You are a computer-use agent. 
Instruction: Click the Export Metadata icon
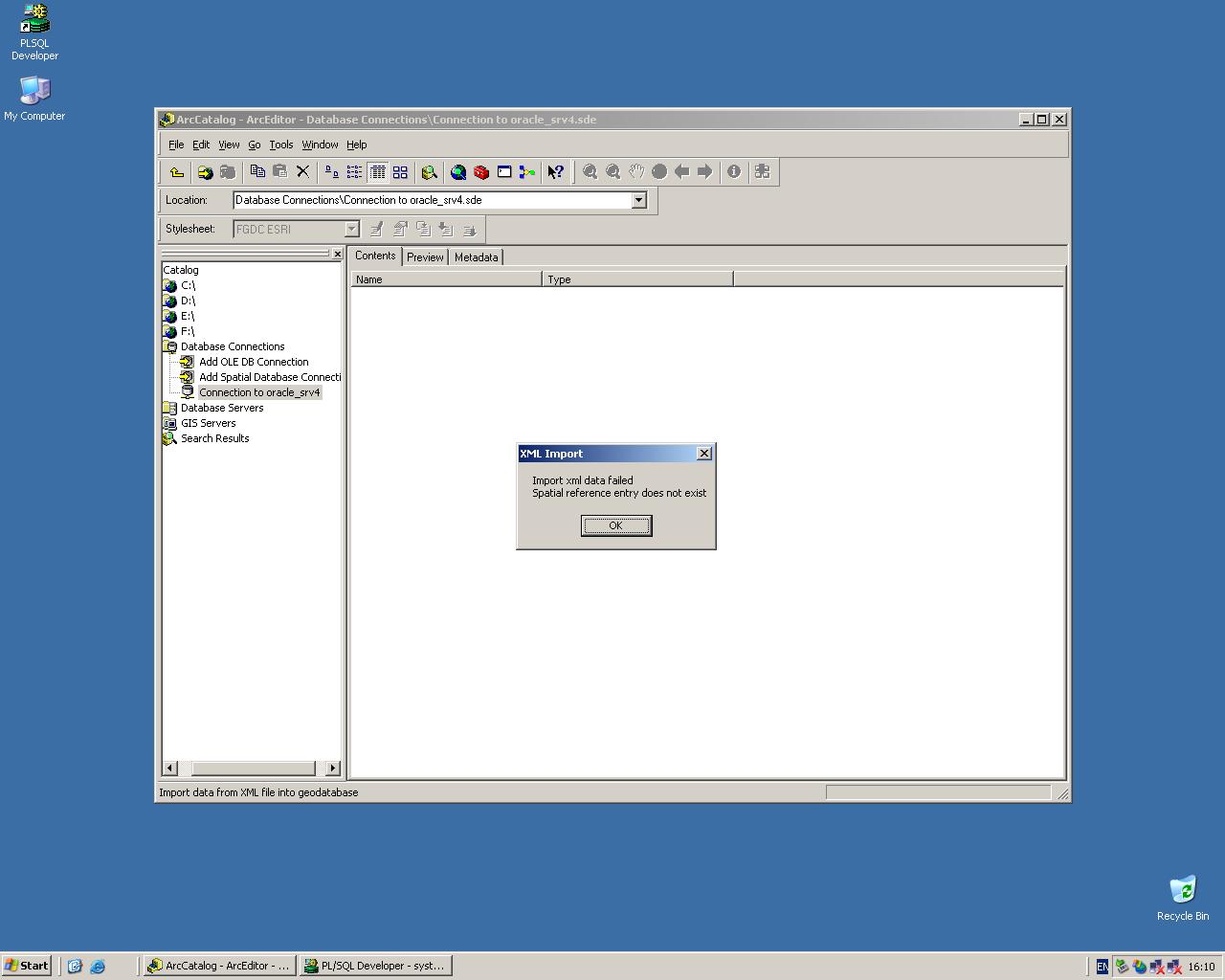coord(469,230)
